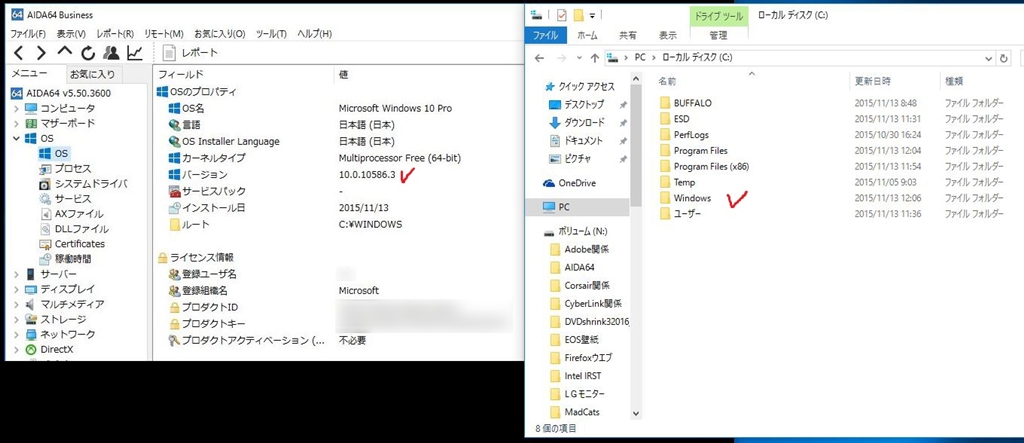Click Explorer up-folder arrow

tap(594, 57)
